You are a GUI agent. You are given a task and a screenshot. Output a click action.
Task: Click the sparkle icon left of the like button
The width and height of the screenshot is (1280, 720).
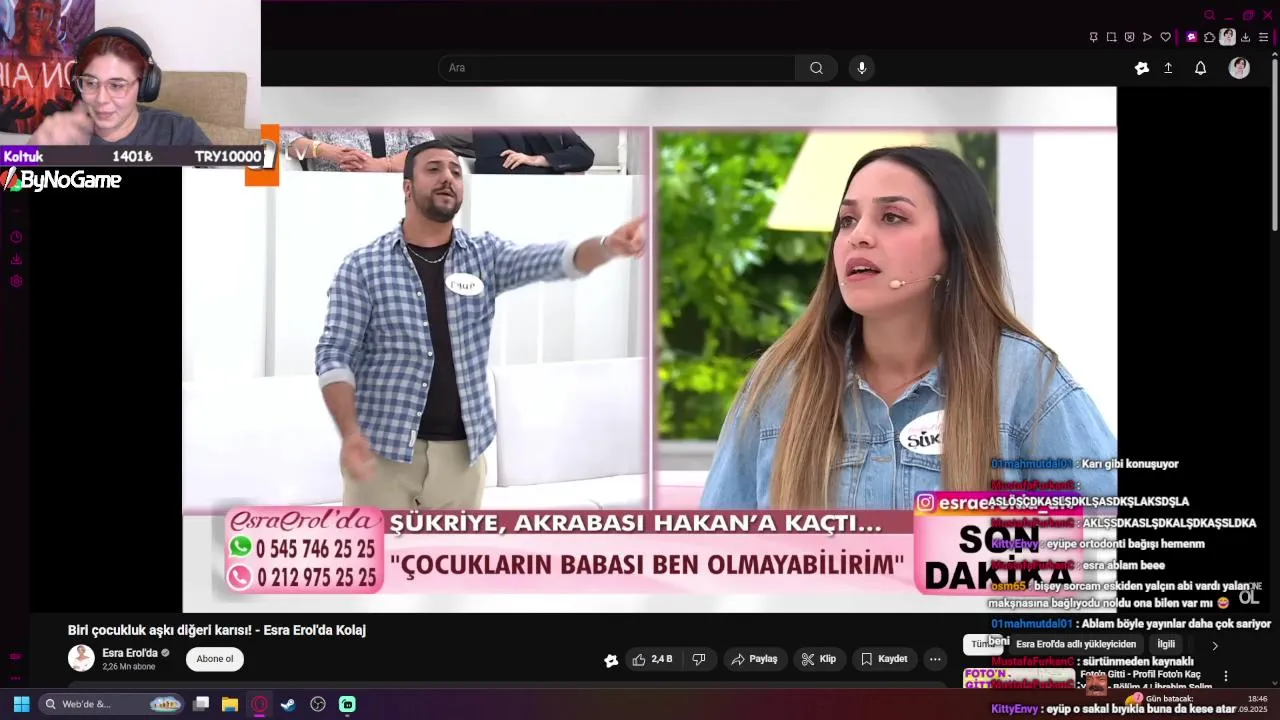coord(611,660)
